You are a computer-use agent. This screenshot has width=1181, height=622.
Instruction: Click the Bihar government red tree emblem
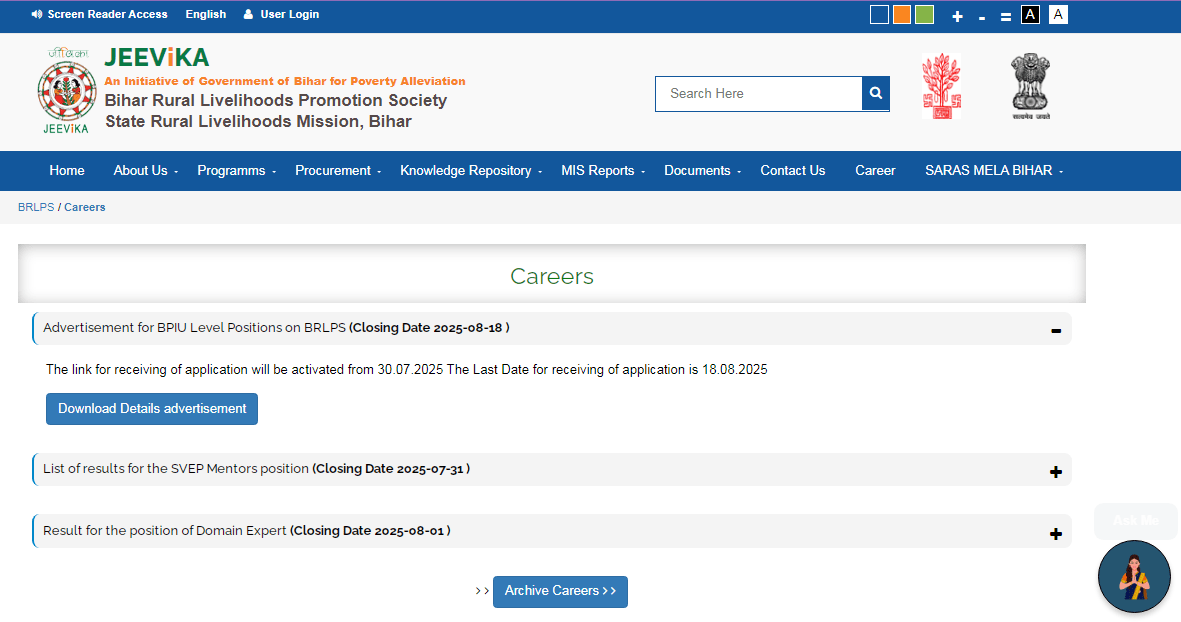939,88
